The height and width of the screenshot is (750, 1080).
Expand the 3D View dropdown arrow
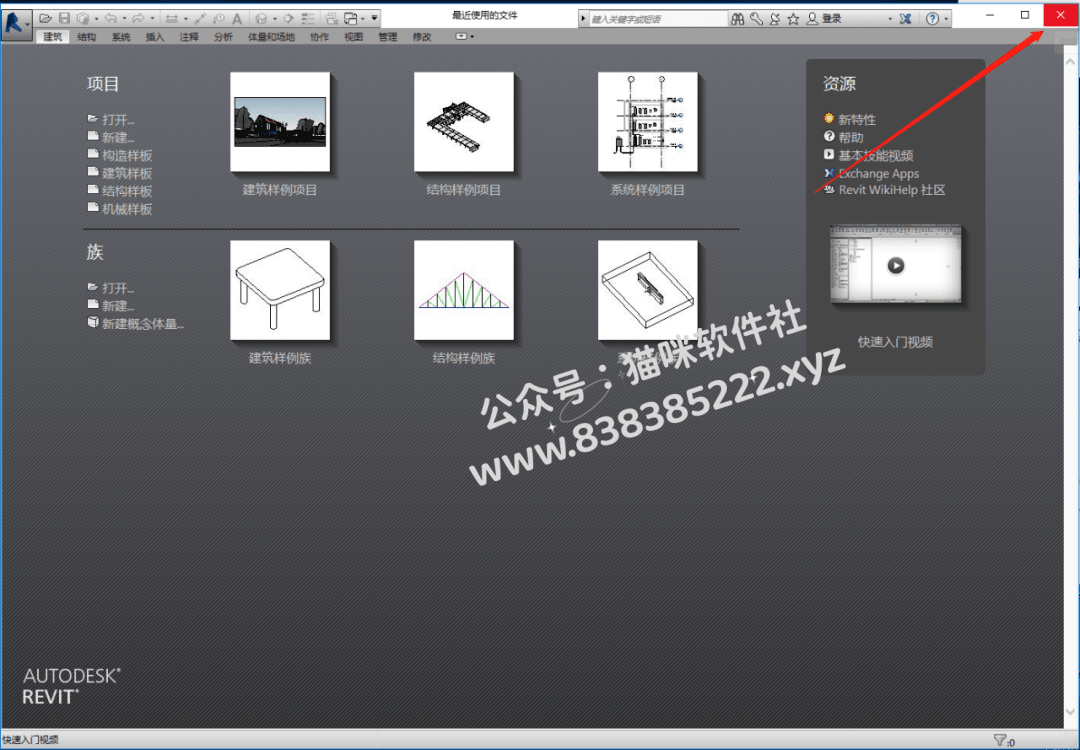click(275, 19)
